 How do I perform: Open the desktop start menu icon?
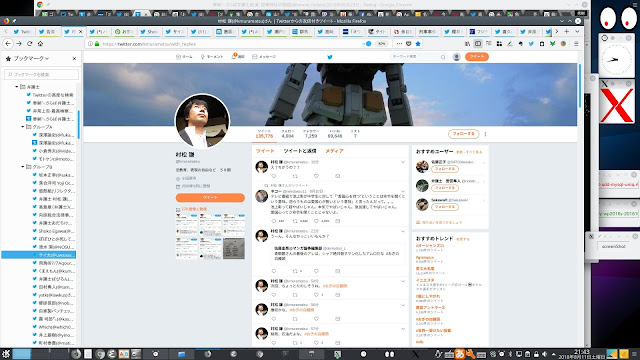pos(6,354)
